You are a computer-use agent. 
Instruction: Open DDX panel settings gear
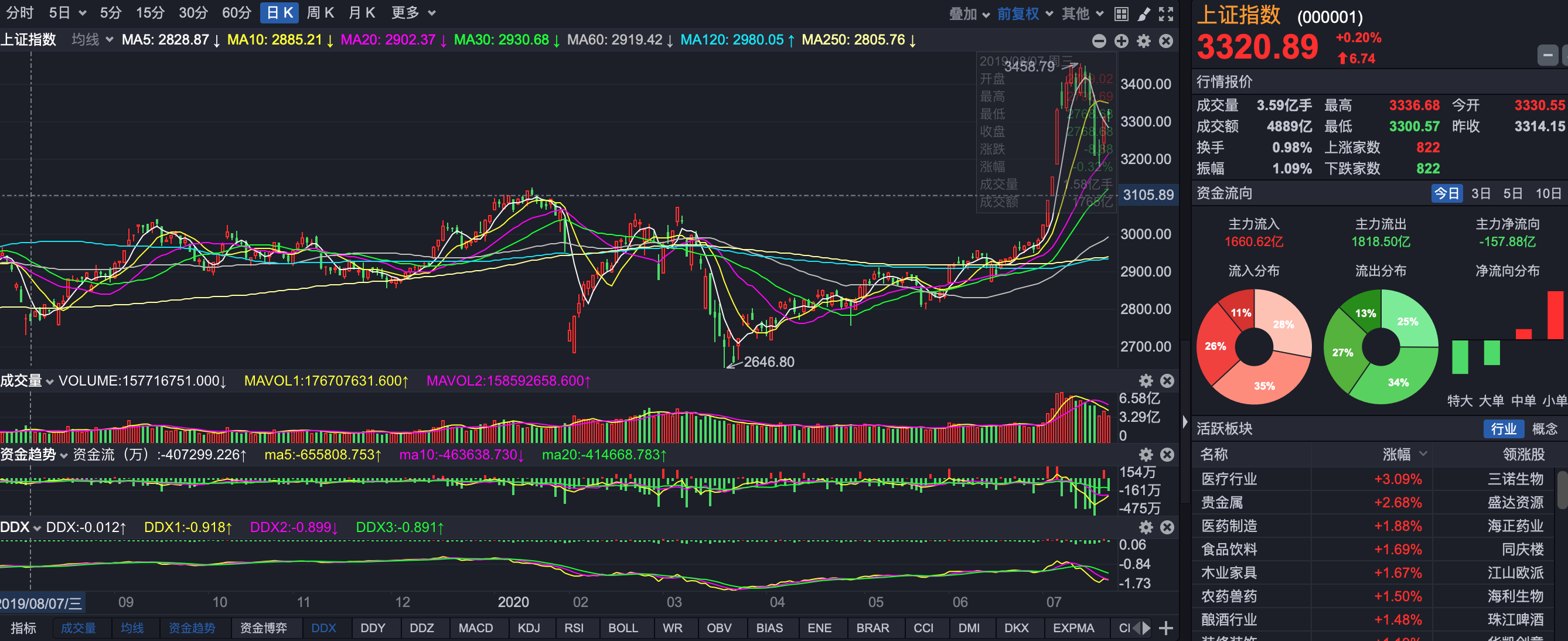click(1146, 527)
